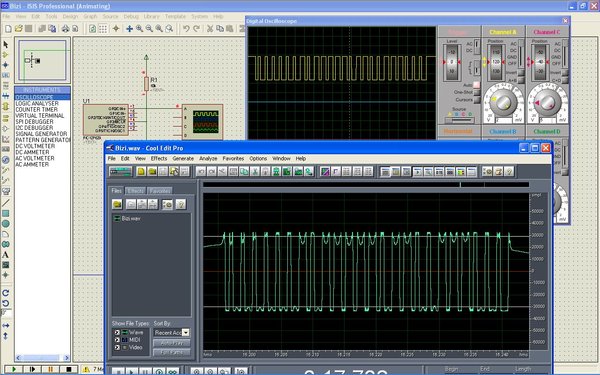Stop the ISIS simulation
This screenshot has width=600, height=375.
68,369
